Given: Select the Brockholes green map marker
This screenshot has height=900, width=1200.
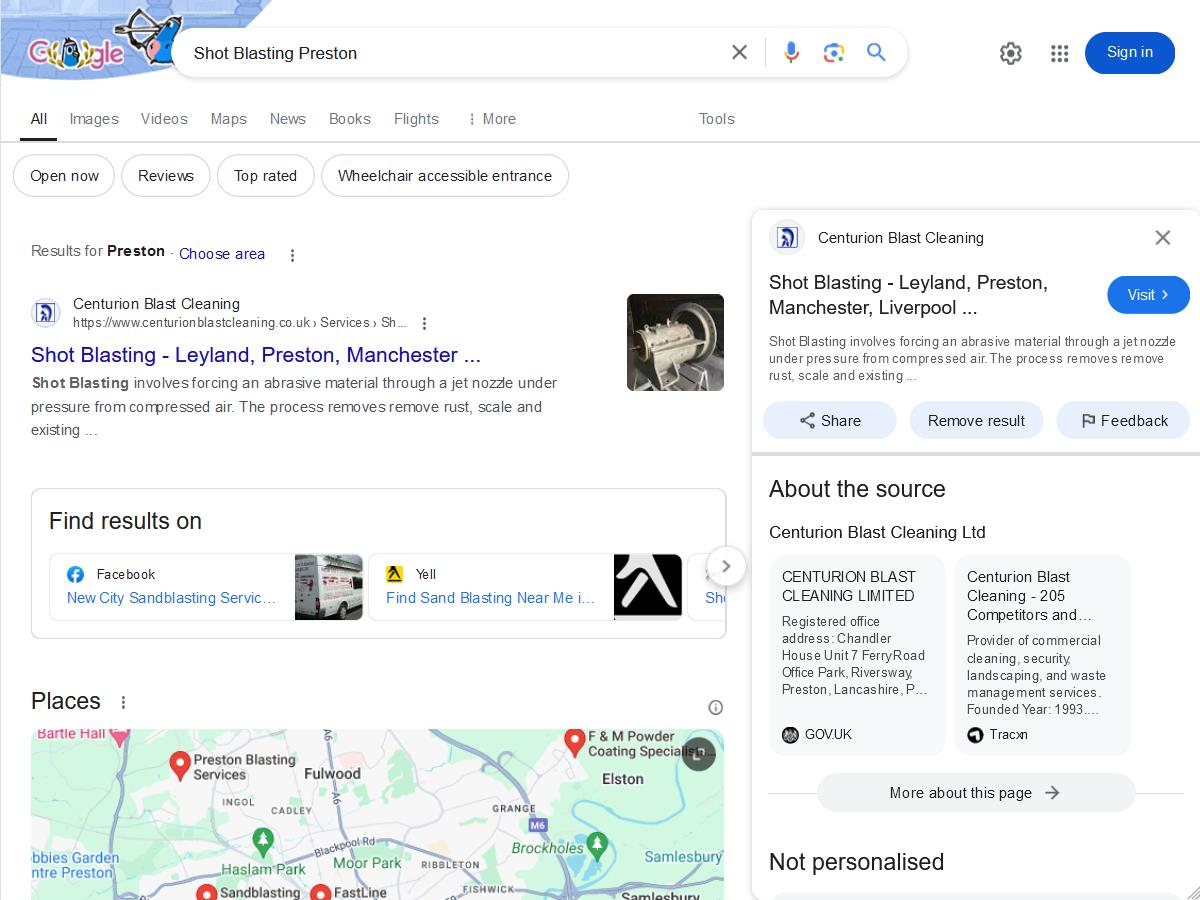Looking at the screenshot, I should click(x=597, y=846).
